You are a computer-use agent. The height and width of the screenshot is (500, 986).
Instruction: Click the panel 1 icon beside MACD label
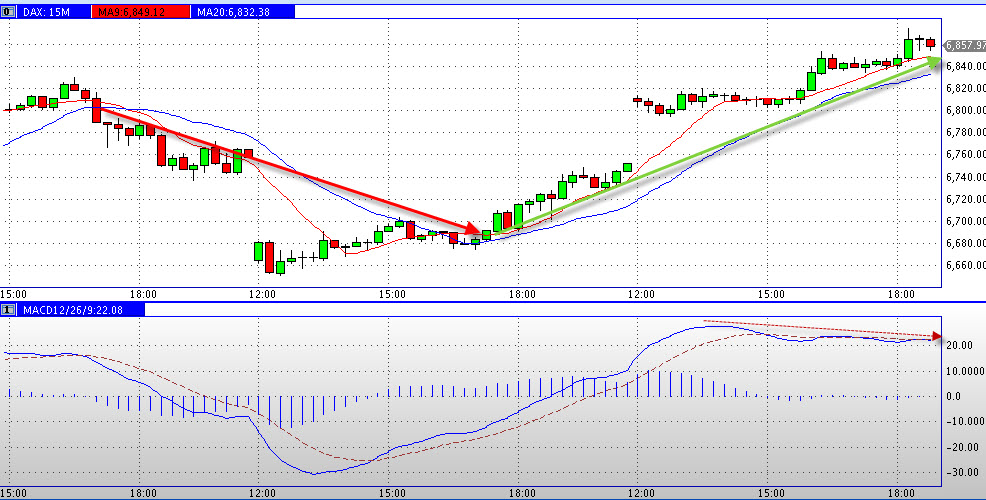pos(9,309)
